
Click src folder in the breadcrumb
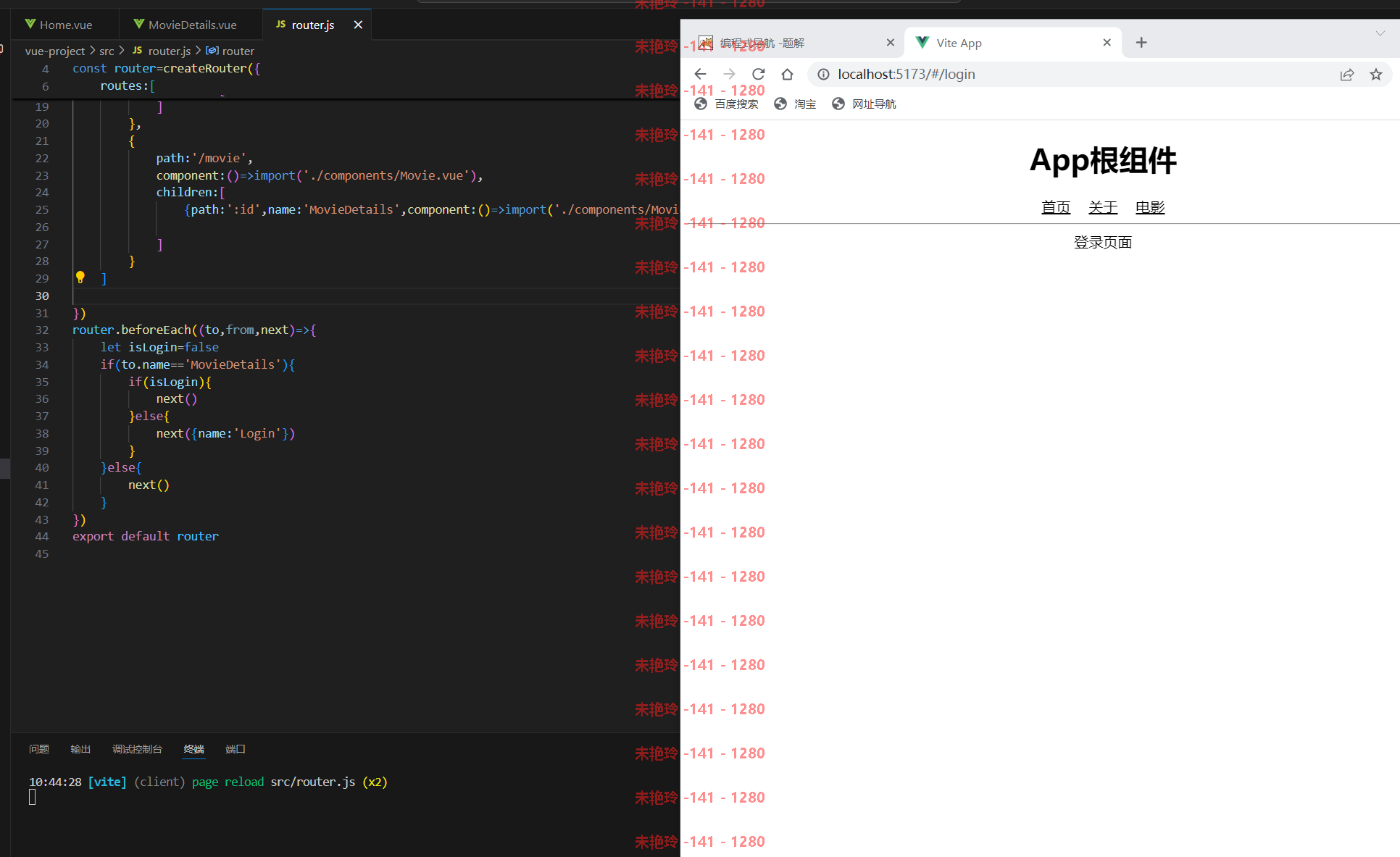coord(107,51)
